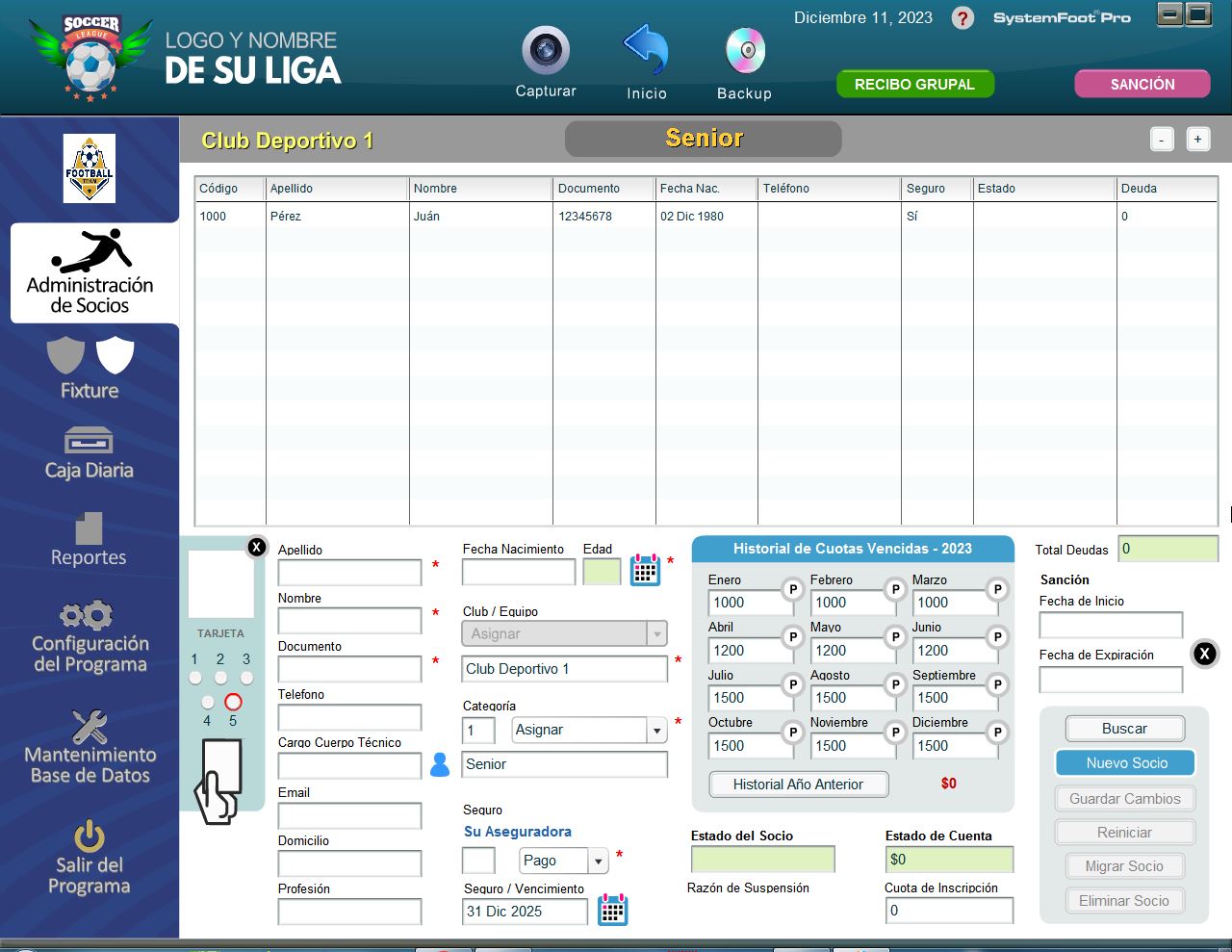Go to Reportes in the sidebar
This screenshot has width=1232, height=952.
pos(89,539)
